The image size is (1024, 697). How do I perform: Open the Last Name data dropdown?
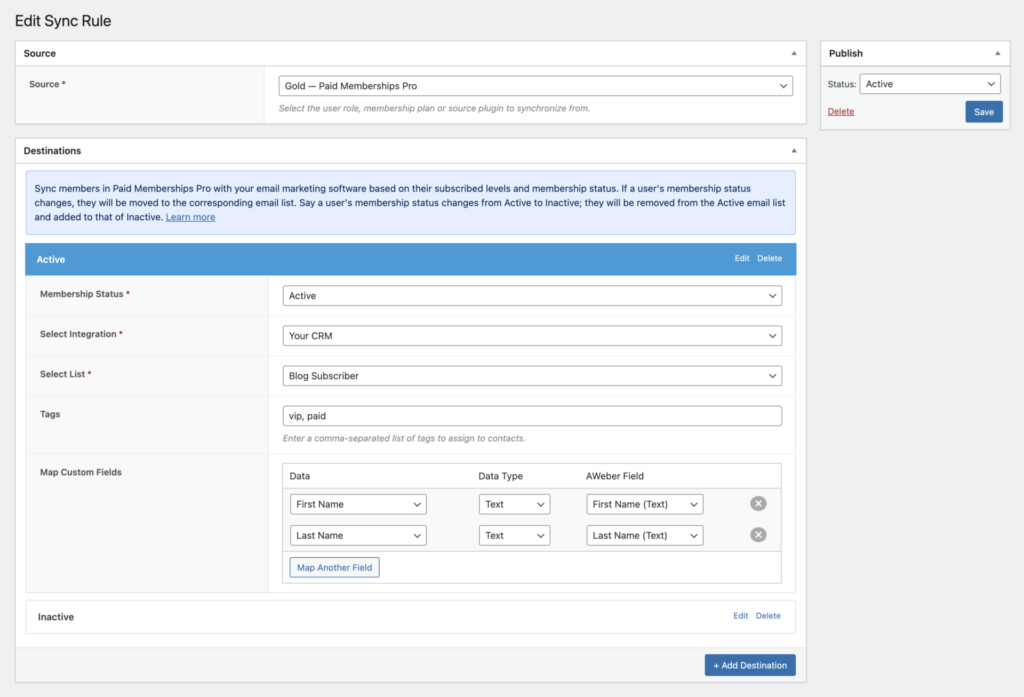(358, 536)
